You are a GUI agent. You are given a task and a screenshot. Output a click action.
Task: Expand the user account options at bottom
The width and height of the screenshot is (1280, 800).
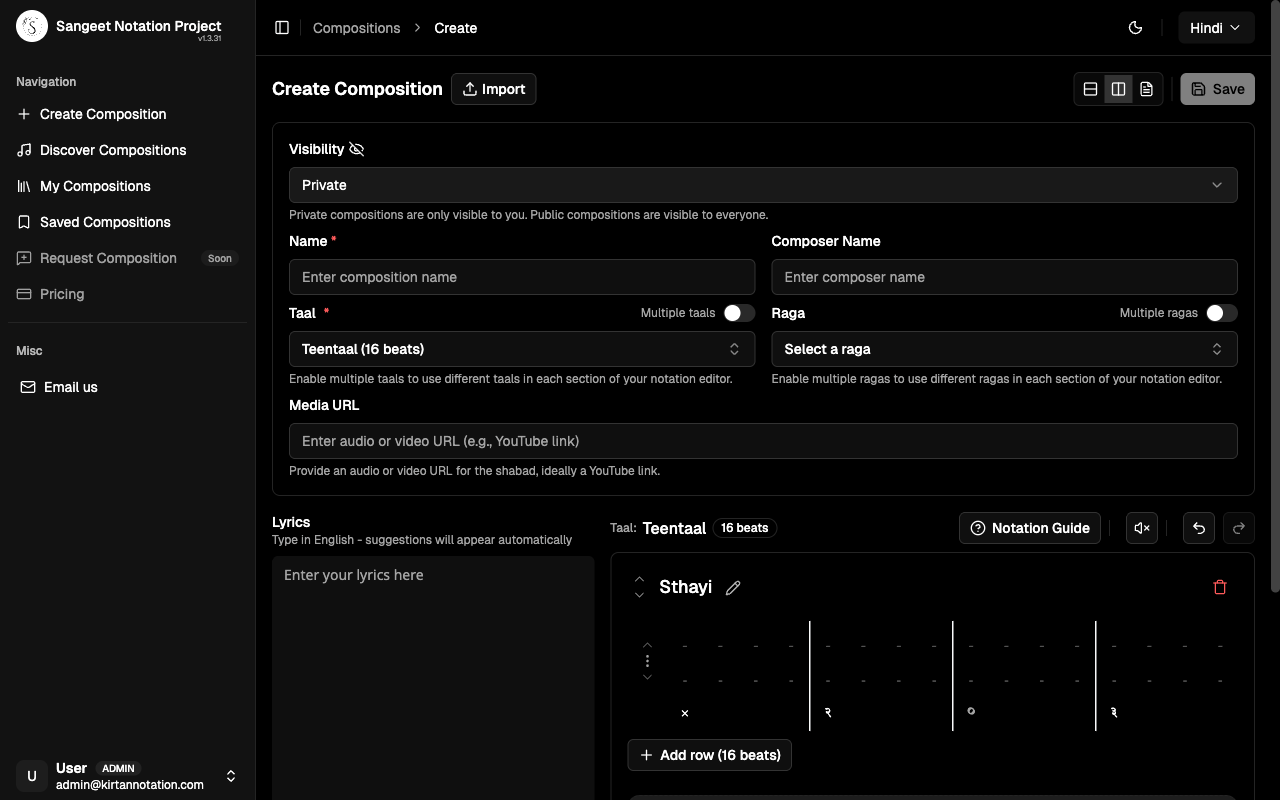point(231,775)
